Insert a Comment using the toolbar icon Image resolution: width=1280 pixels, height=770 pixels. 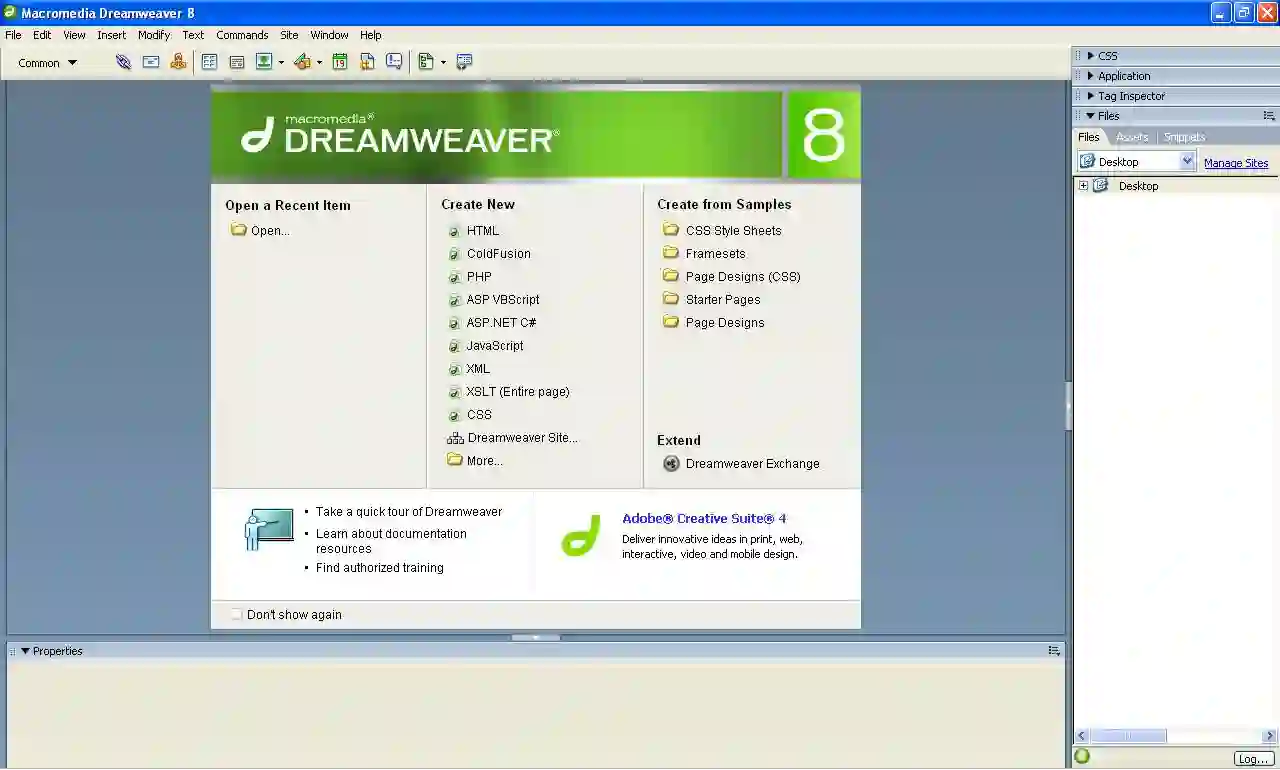tap(394, 62)
